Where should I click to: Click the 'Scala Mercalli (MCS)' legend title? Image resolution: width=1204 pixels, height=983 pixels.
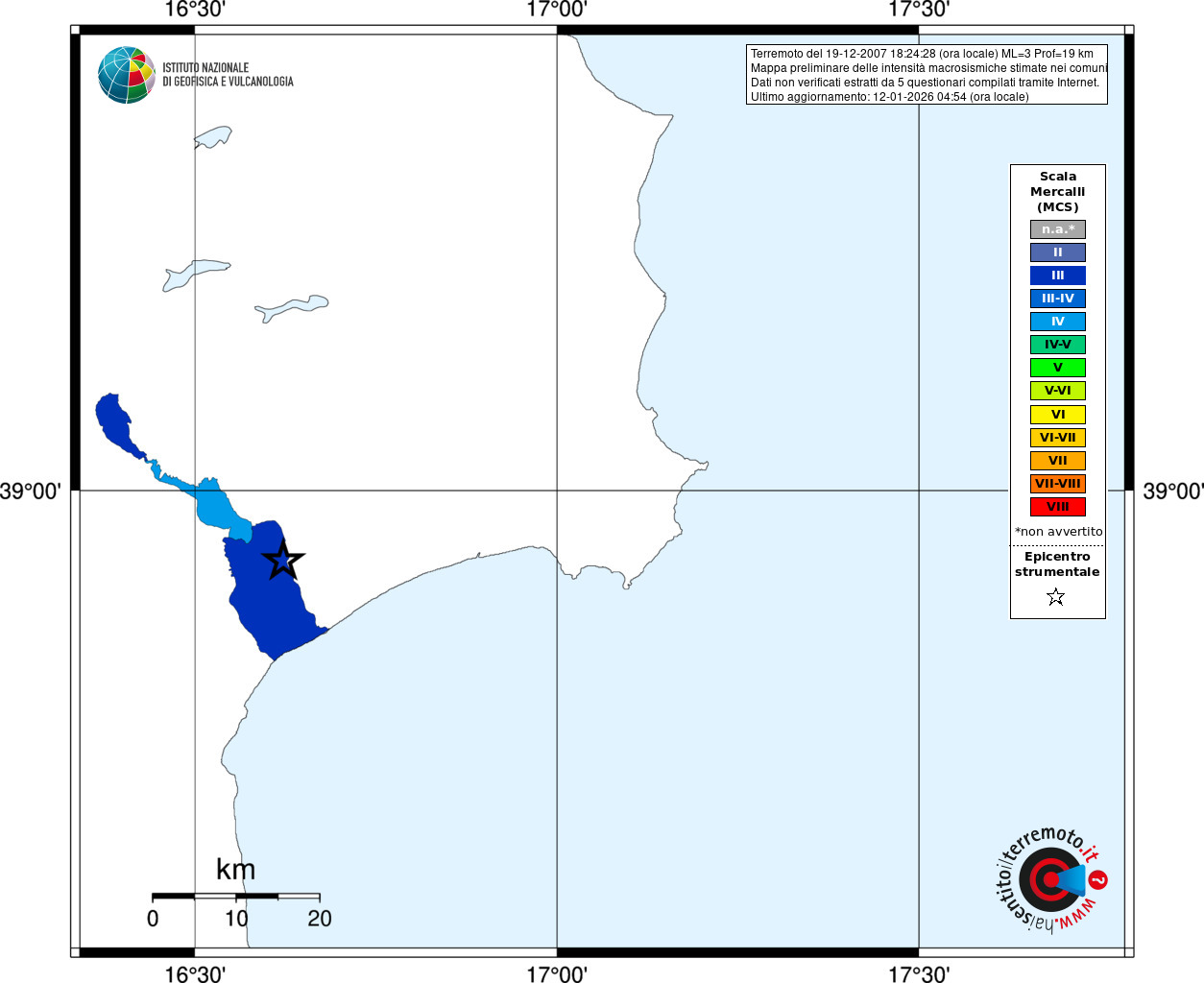1058,192
